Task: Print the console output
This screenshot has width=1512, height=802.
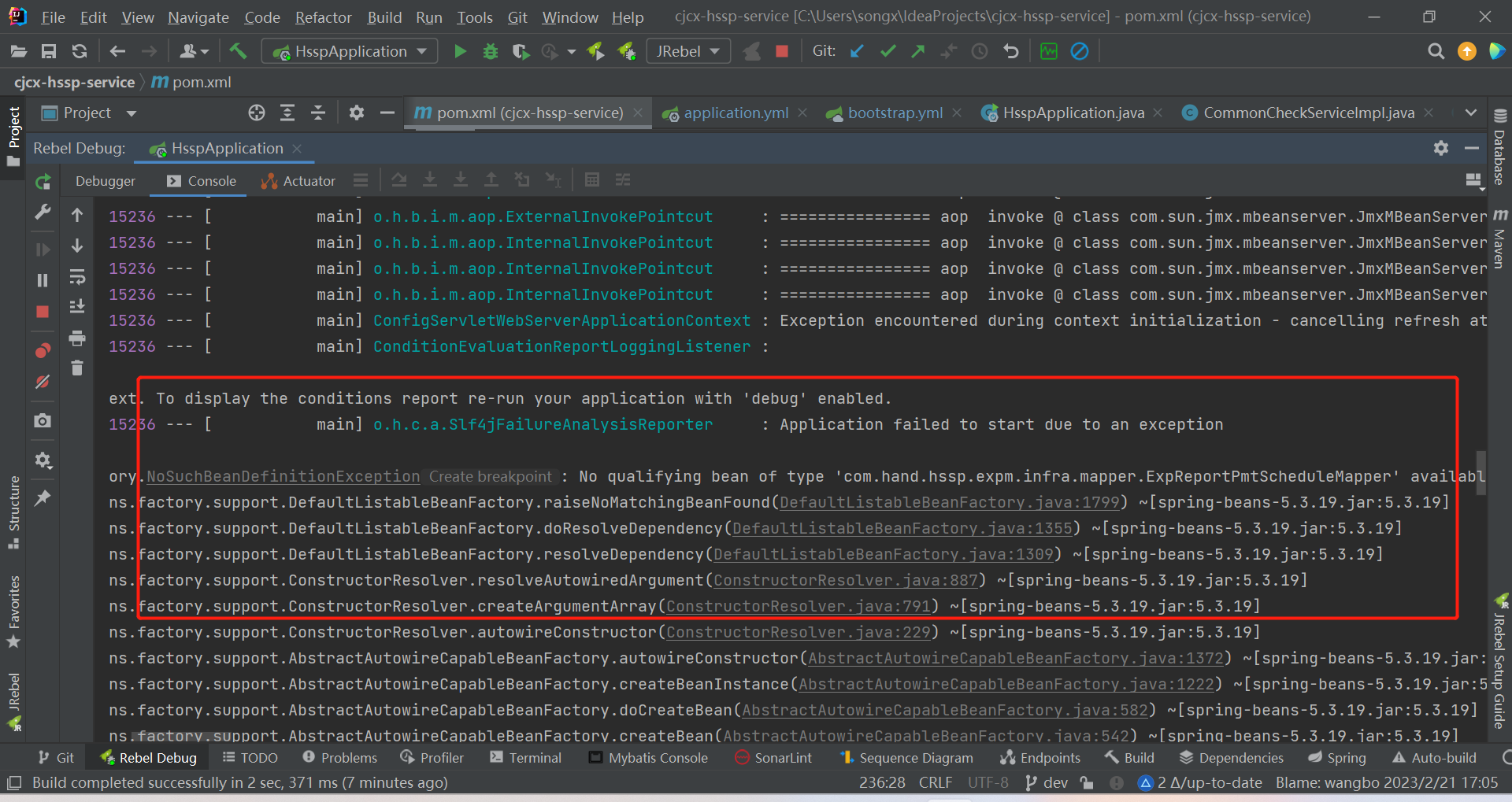Action: [x=77, y=338]
